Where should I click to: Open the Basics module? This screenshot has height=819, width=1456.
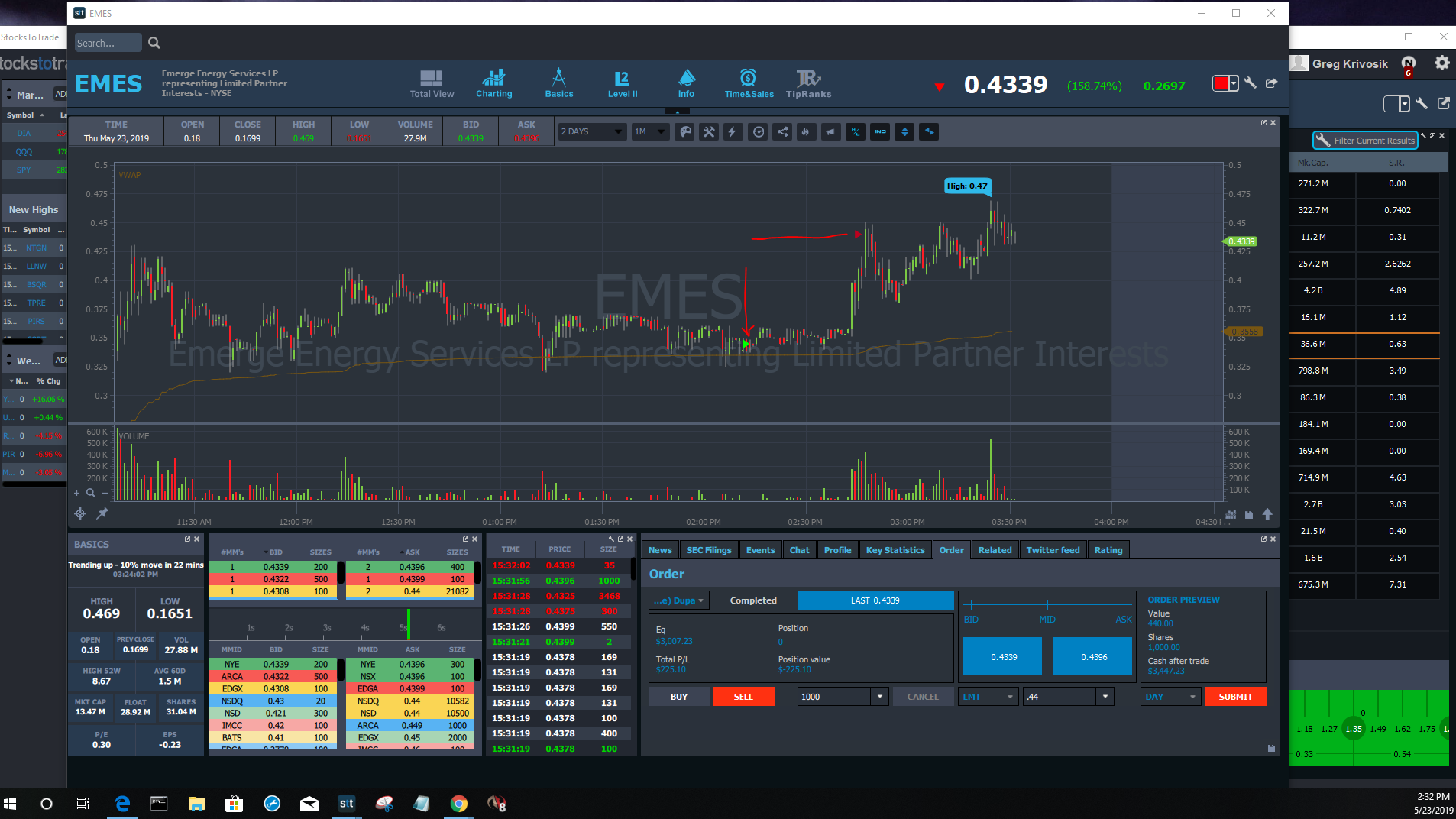coord(558,83)
